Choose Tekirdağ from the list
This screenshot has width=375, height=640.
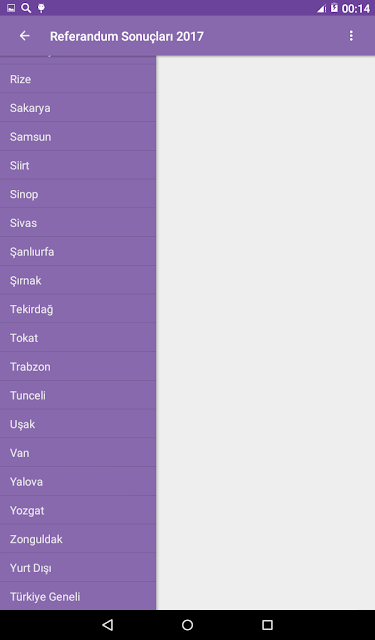coord(78,309)
